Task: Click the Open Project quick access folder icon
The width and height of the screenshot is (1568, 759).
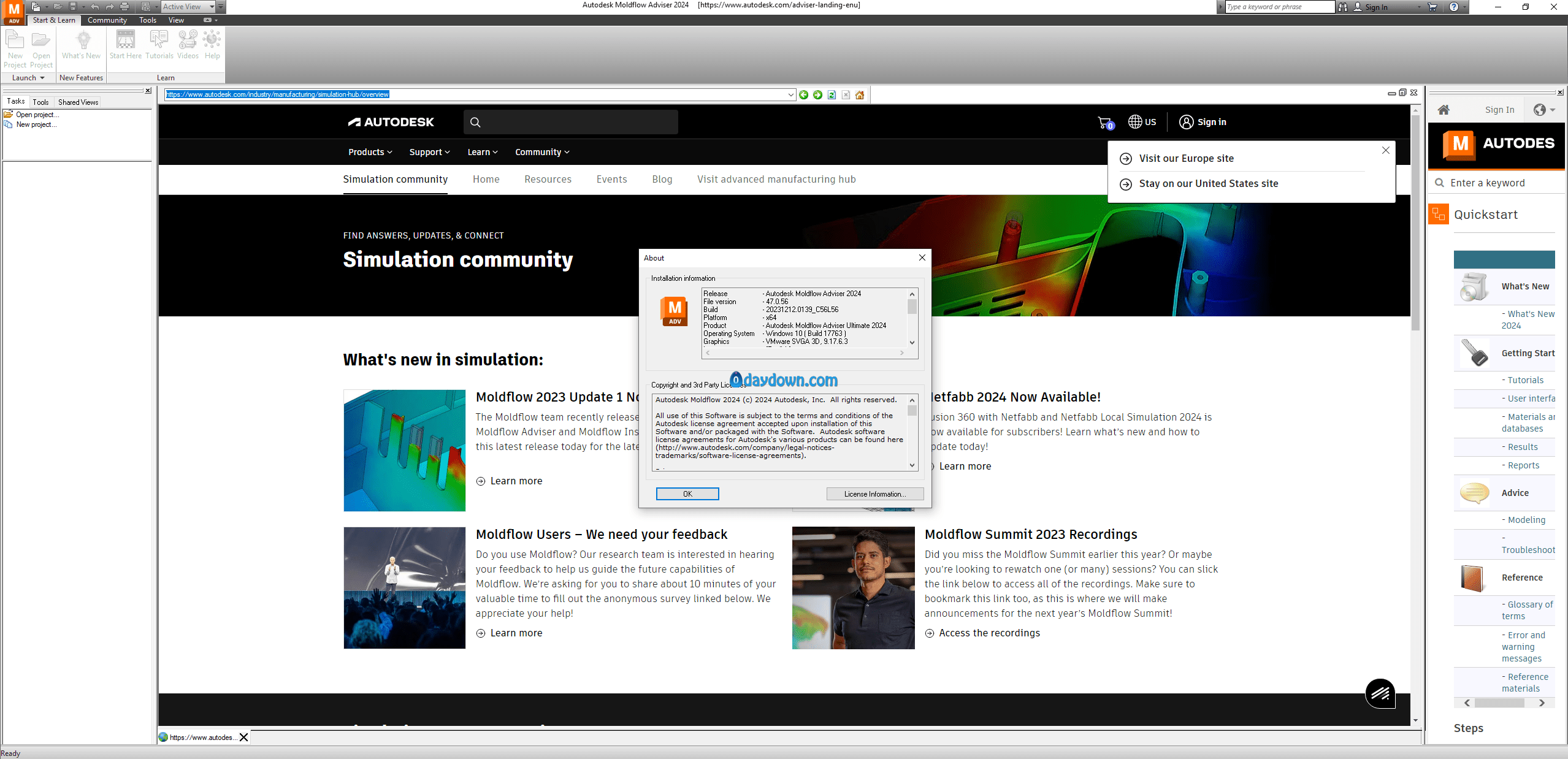Action: [x=58, y=7]
